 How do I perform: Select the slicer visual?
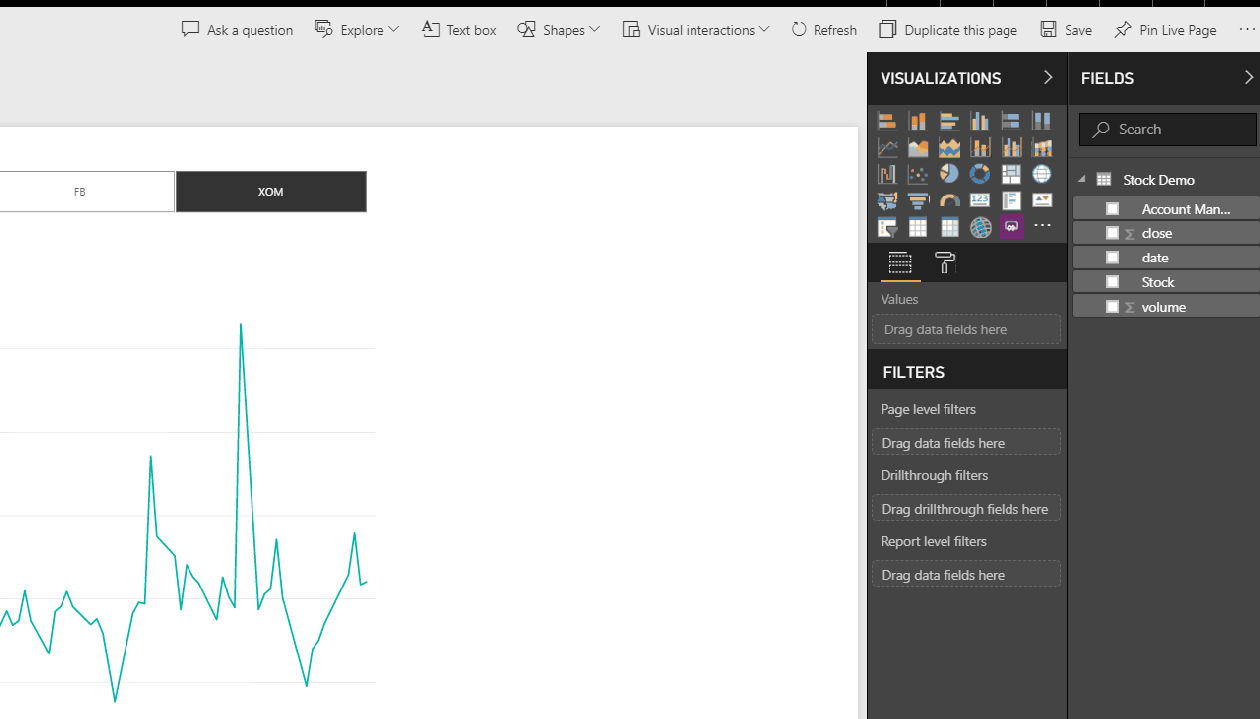887,227
